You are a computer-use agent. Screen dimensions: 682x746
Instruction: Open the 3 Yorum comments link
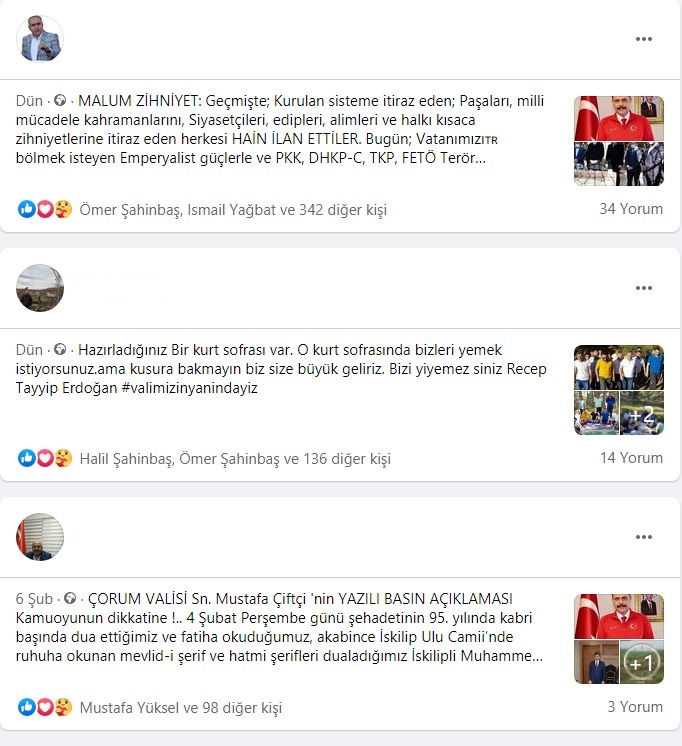point(635,707)
